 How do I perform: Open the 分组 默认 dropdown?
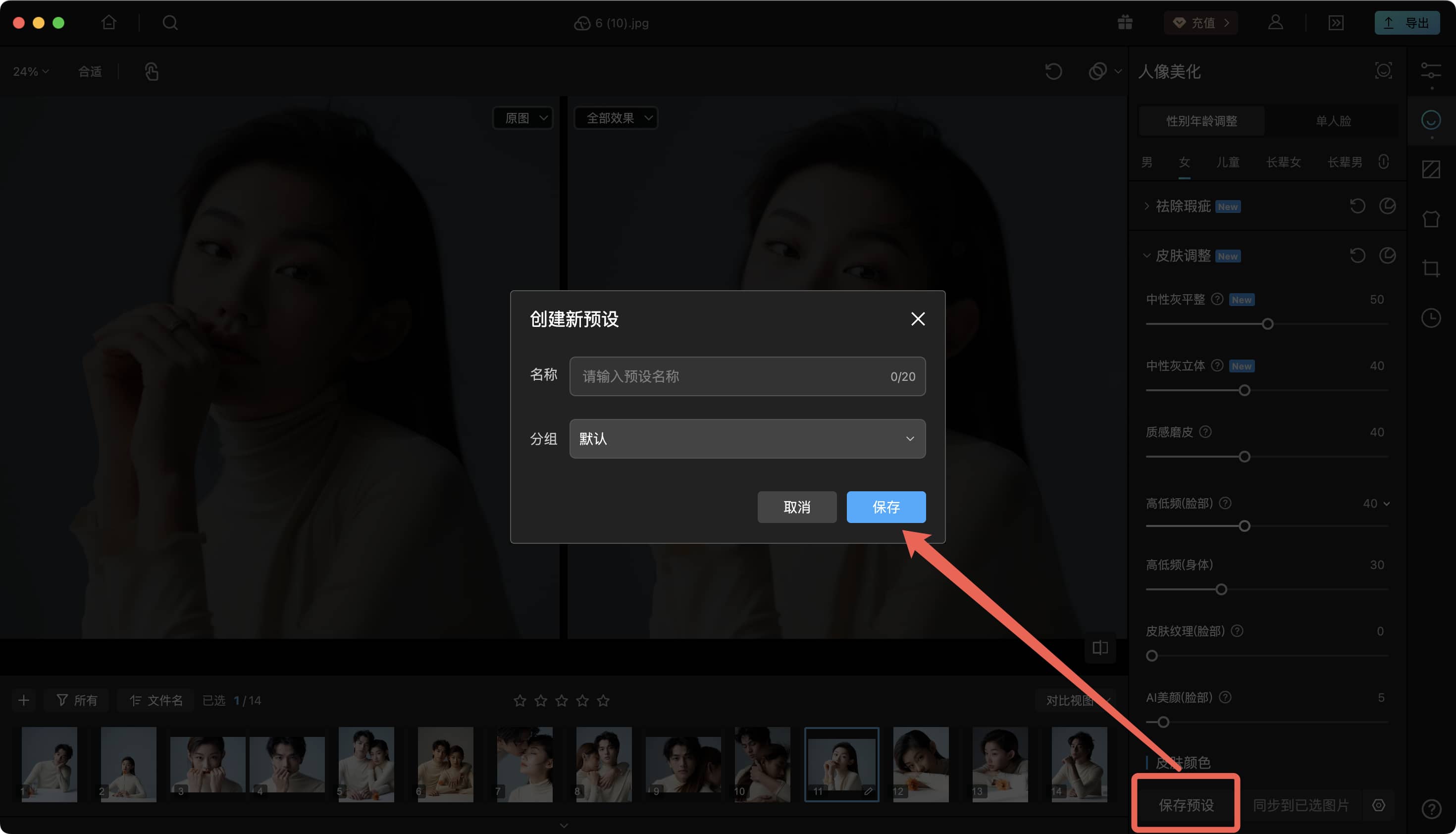point(747,439)
